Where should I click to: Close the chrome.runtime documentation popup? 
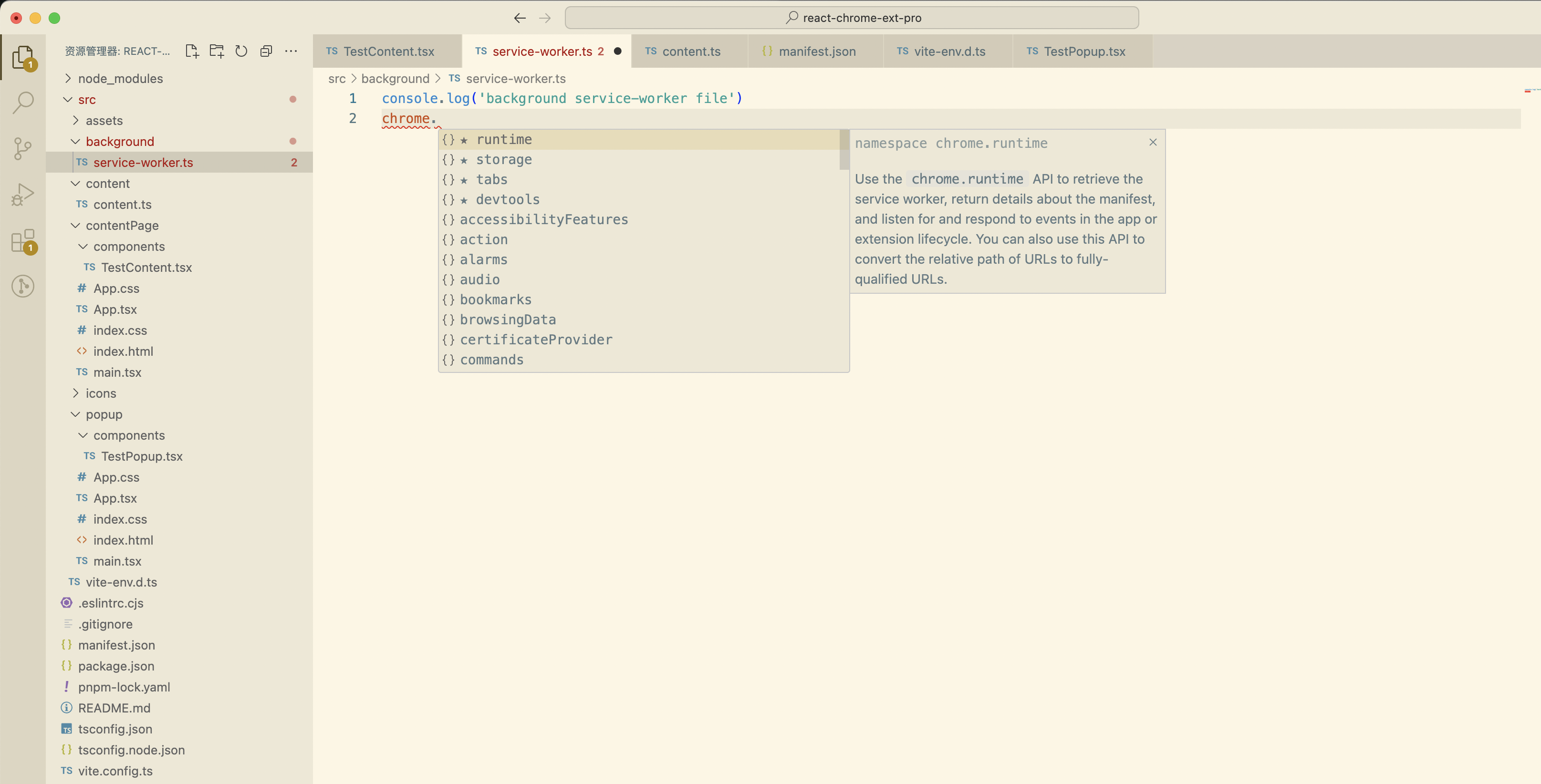click(x=1153, y=142)
